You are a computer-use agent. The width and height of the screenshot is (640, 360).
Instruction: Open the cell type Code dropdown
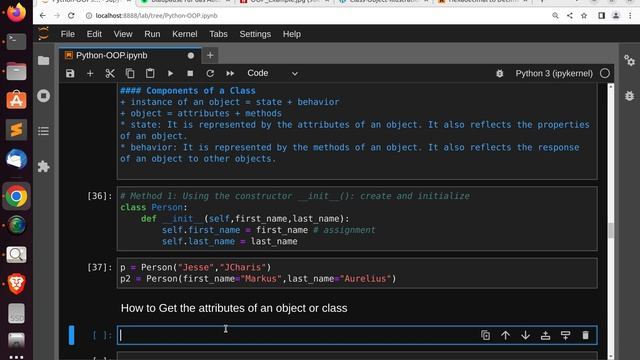(272, 73)
